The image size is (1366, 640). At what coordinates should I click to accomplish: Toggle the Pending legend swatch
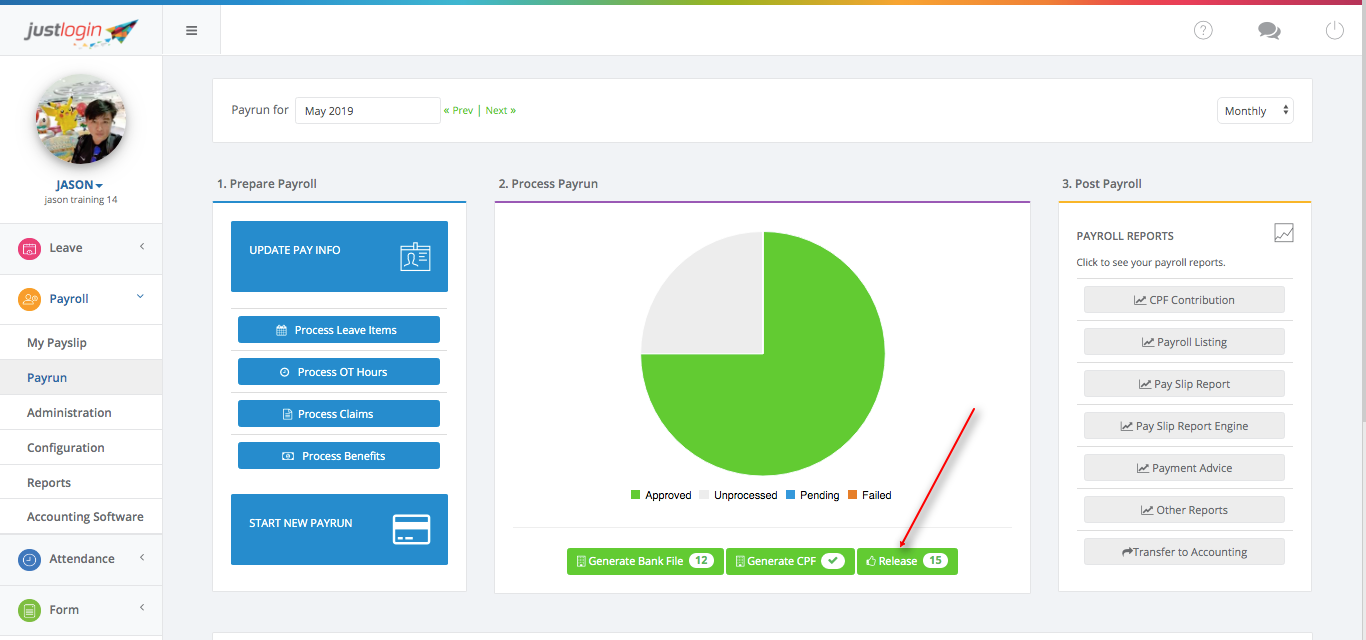point(790,495)
